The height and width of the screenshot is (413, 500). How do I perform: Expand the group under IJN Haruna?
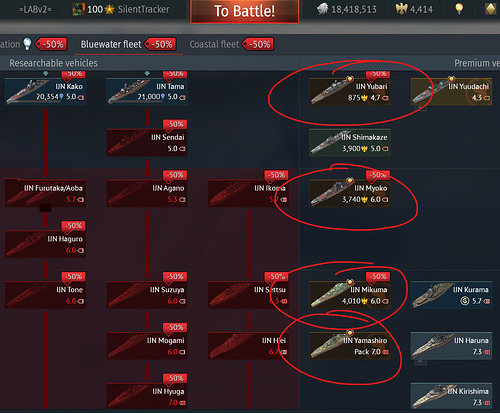[420, 361]
